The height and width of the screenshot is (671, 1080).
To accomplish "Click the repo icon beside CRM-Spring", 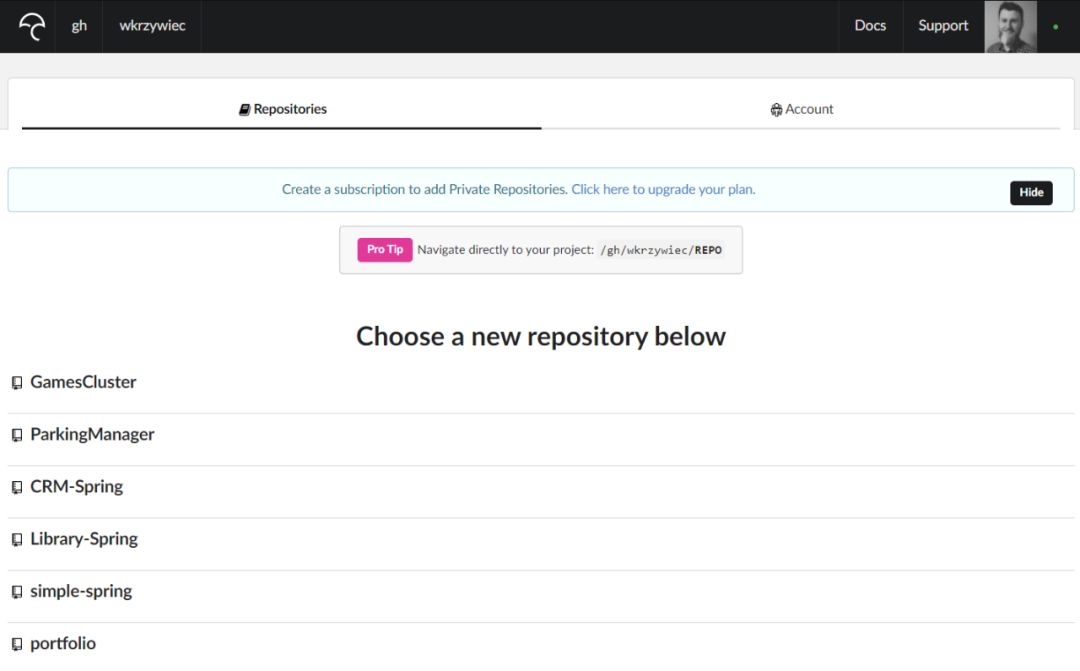I will click(17, 488).
